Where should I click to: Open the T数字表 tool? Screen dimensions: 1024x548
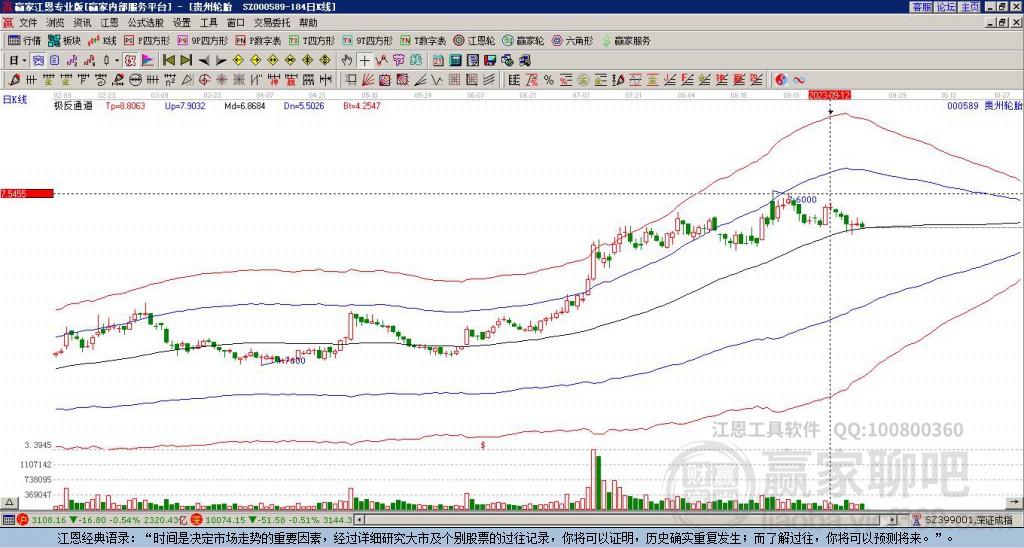[x=423, y=40]
